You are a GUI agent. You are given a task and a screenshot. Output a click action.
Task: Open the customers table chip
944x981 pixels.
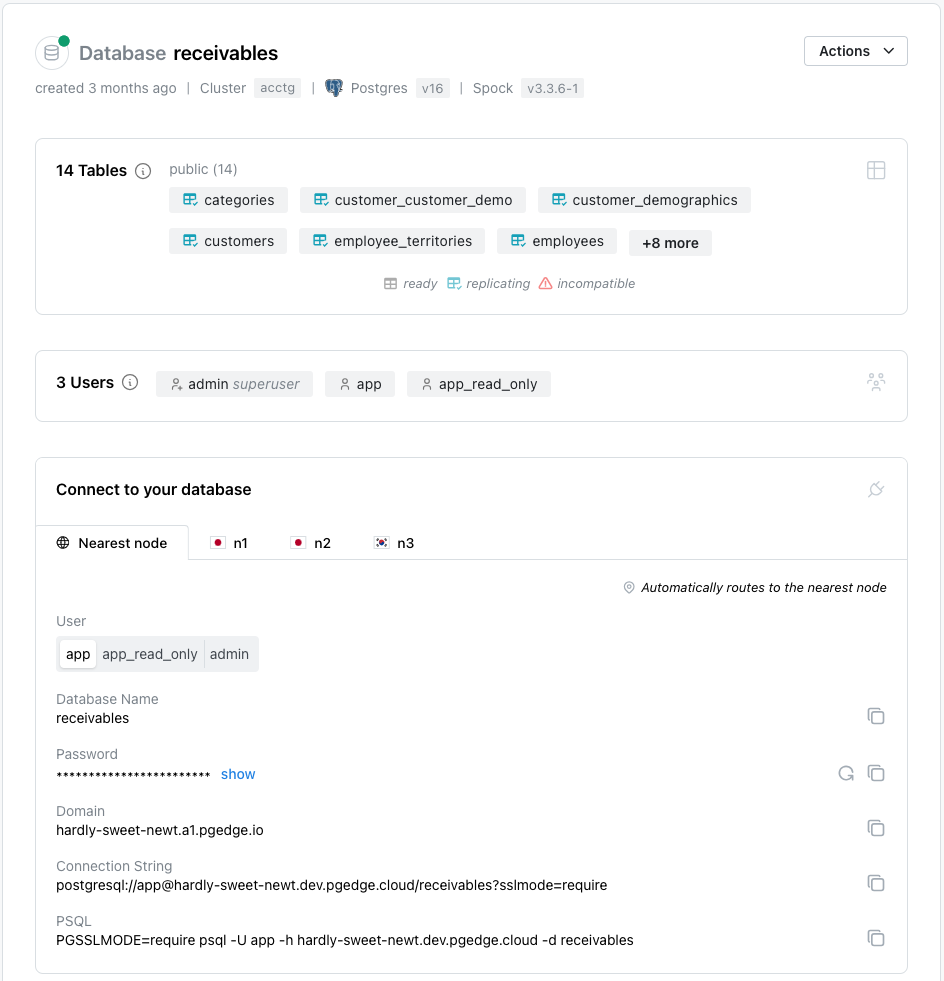click(x=228, y=241)
